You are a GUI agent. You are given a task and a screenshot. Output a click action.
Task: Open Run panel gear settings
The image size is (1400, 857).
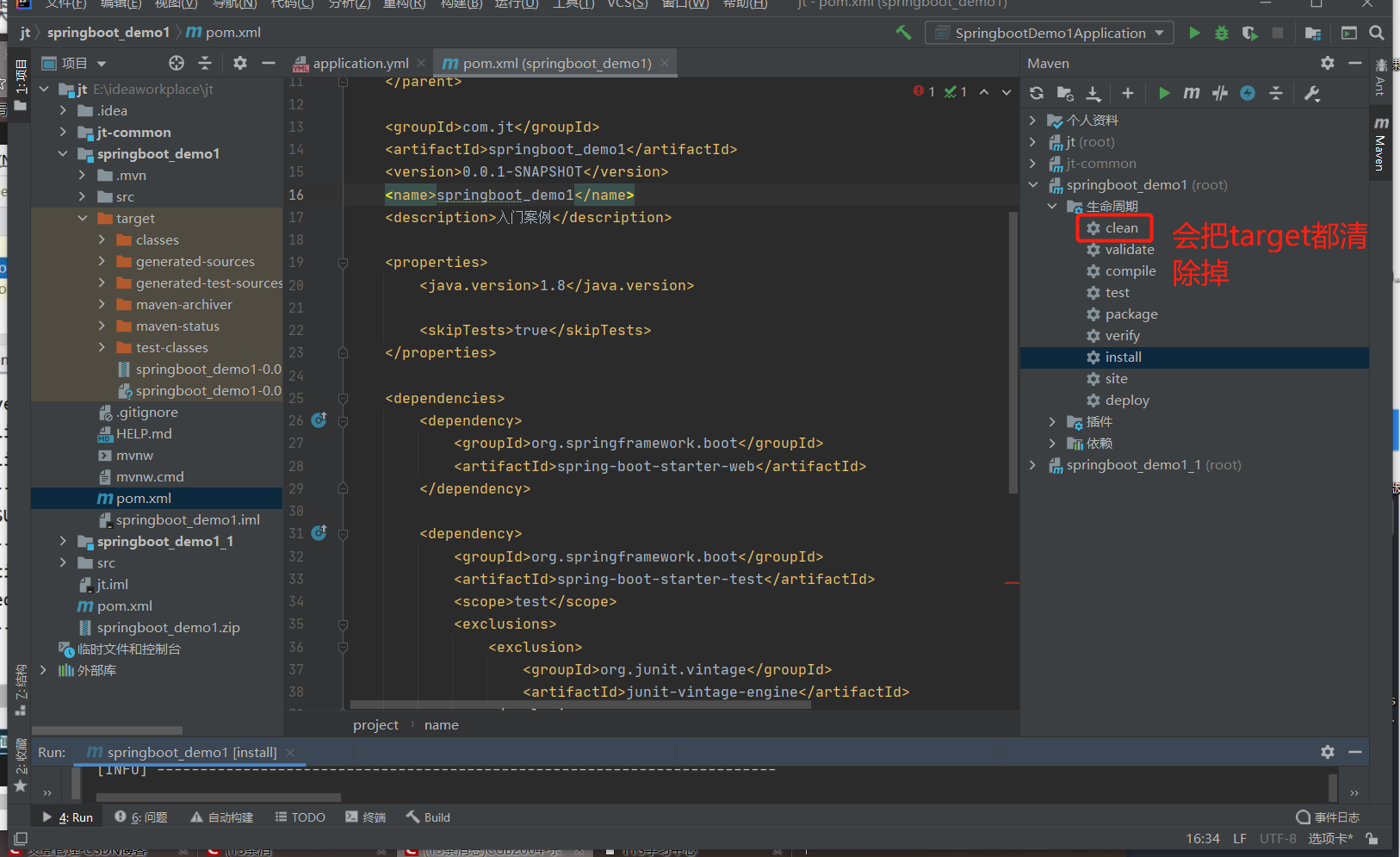coord(1328,752)
